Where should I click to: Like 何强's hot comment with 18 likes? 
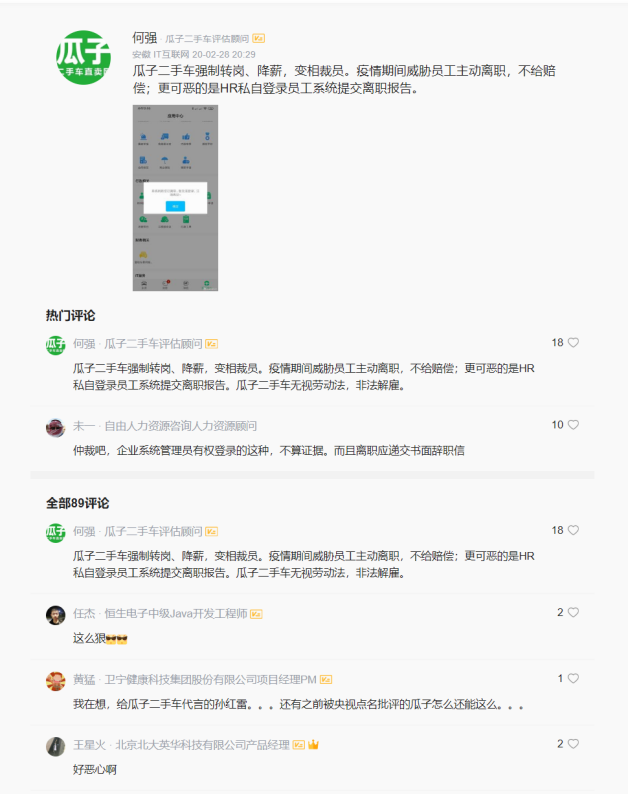[573, 343]
